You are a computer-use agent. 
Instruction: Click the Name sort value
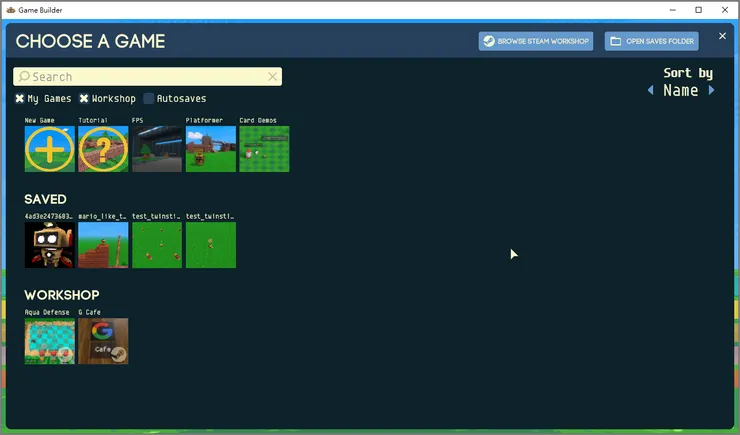[681, 90]
